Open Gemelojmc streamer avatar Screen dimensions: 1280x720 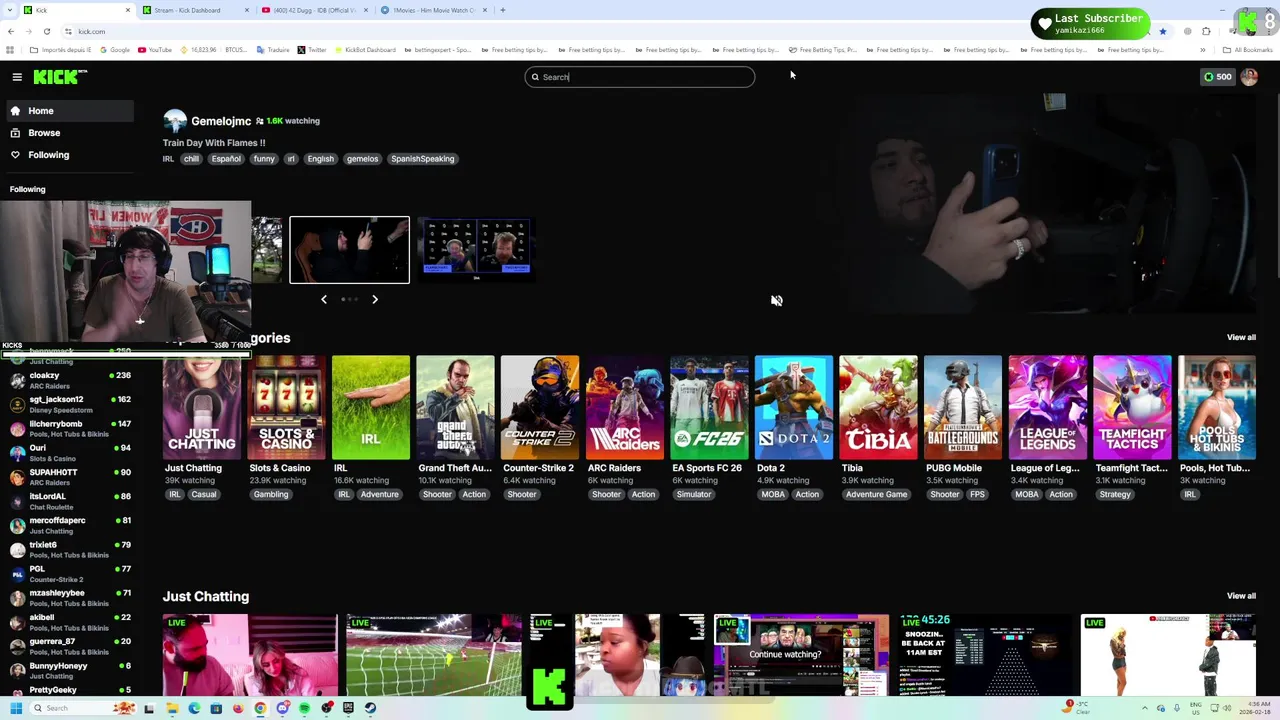click(175, 121)
